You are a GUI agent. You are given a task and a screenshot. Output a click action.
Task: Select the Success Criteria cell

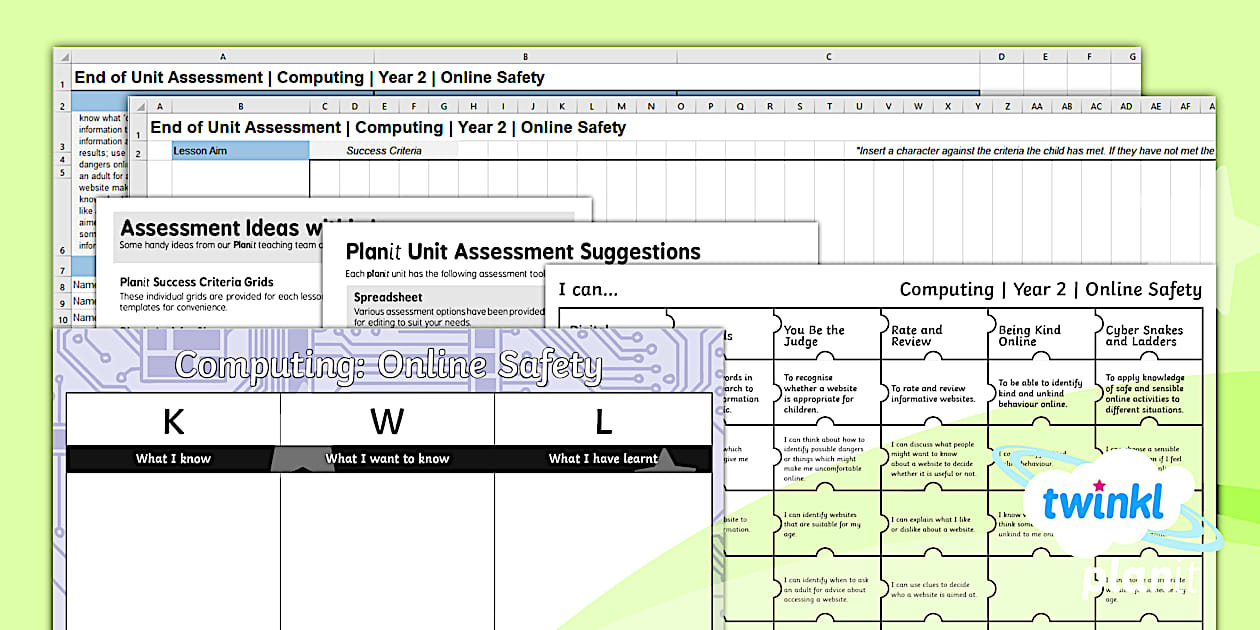(x=383, y=151)
